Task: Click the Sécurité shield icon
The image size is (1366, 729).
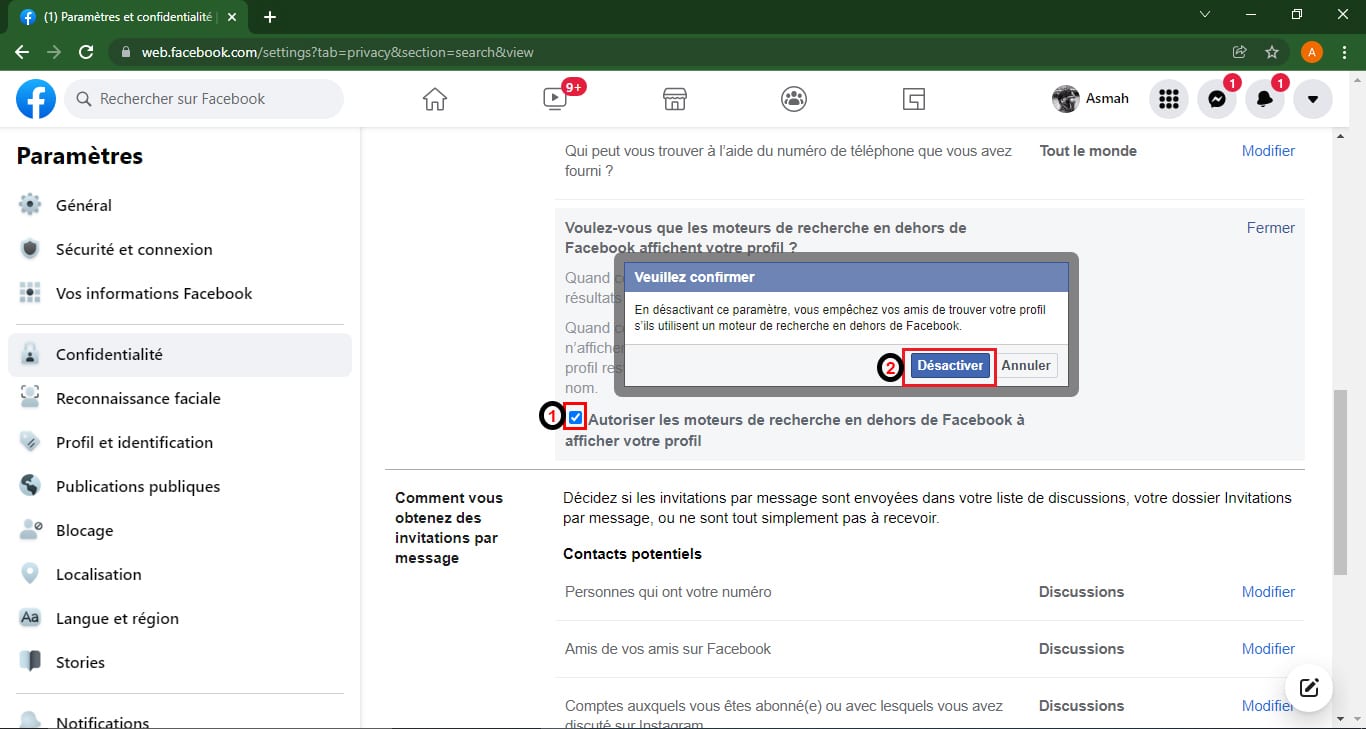Action: (x=30, y=249)
